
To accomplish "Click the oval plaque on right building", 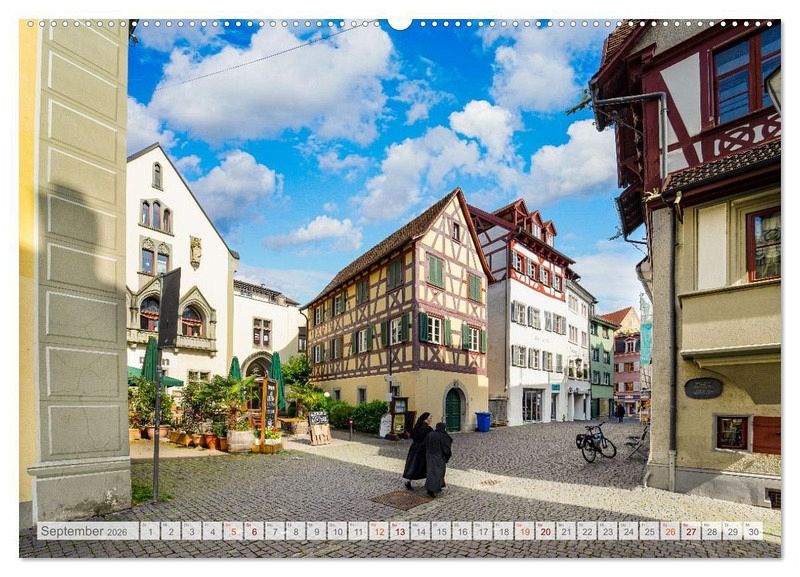I will [703, 388].
